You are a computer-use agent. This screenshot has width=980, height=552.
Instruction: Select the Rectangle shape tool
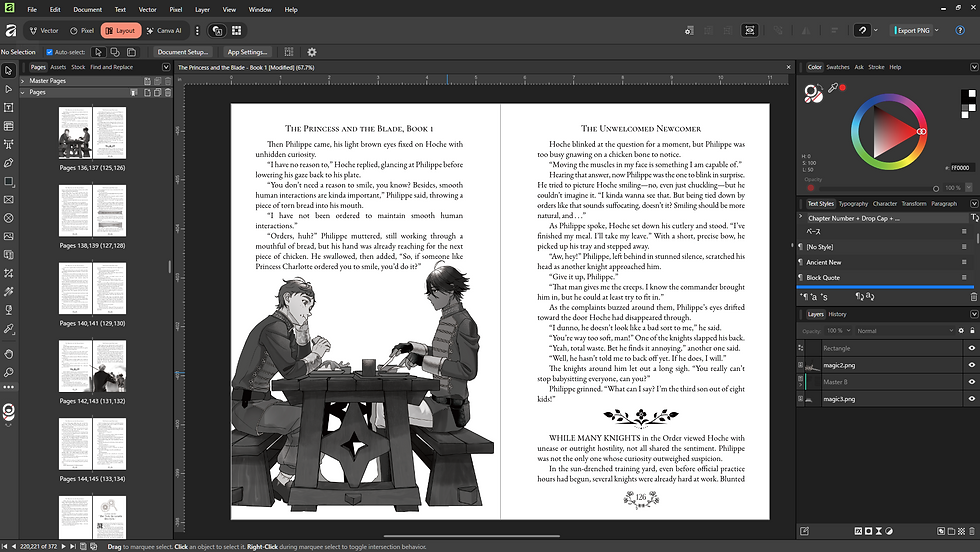(x=8, y=181)
